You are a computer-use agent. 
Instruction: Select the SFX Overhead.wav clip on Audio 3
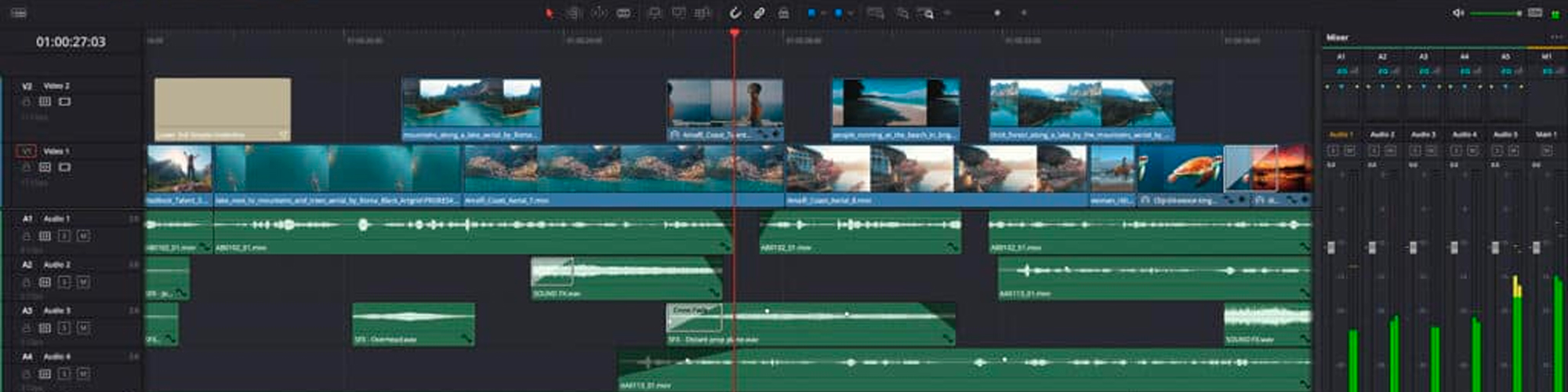point(413,324)
